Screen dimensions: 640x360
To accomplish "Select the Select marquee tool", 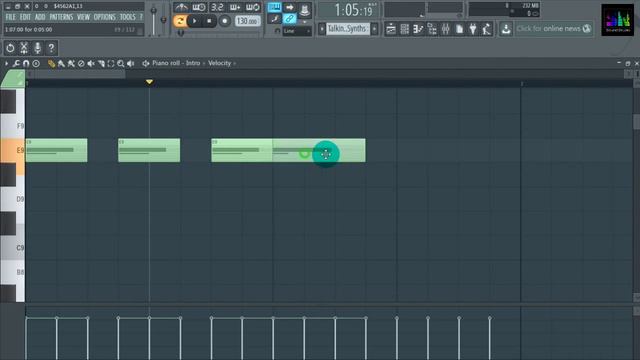I will click(x=111, y=63).
